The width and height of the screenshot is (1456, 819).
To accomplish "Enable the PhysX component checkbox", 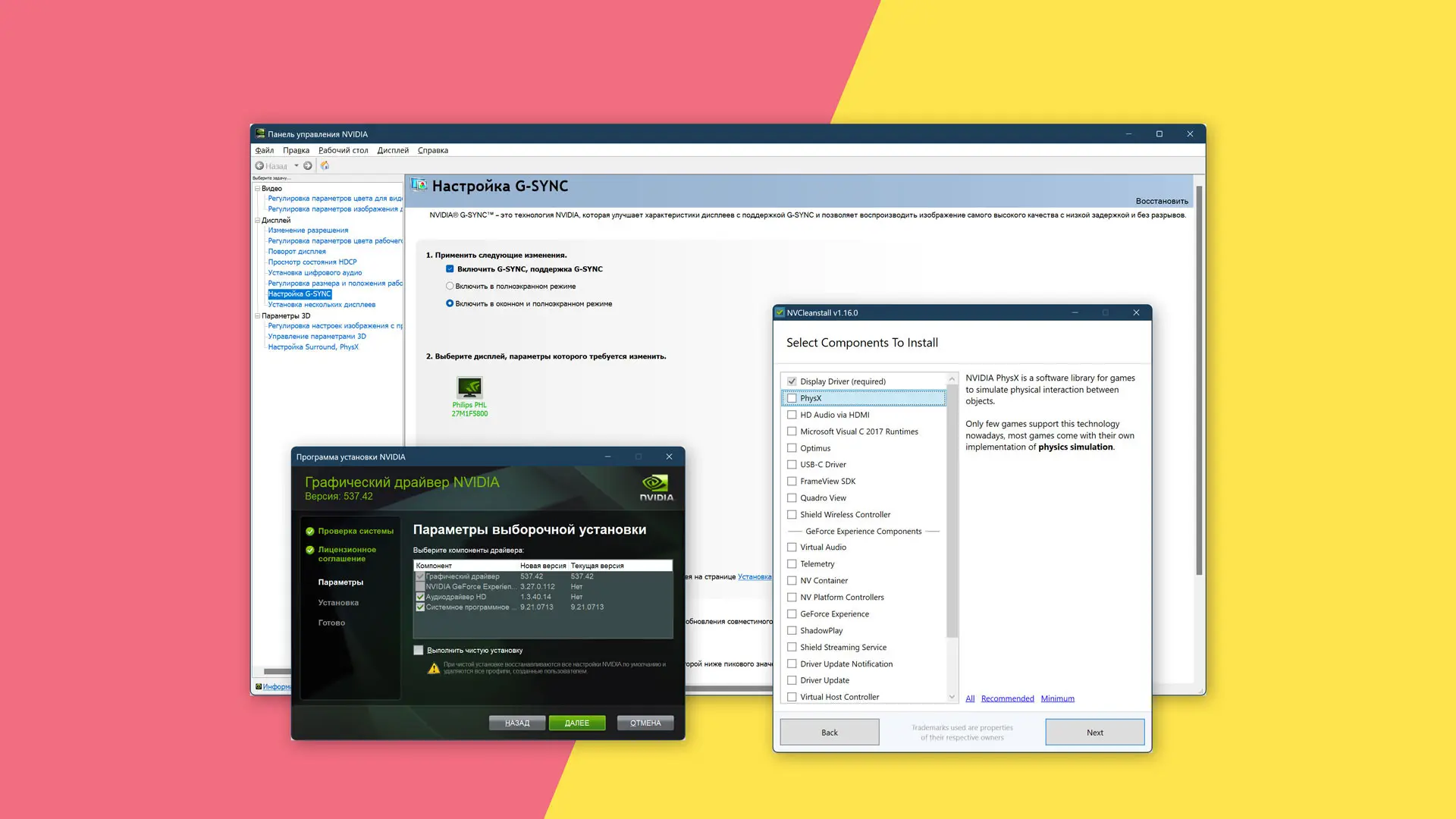I will pyautogui.click(x=792, y=398).
